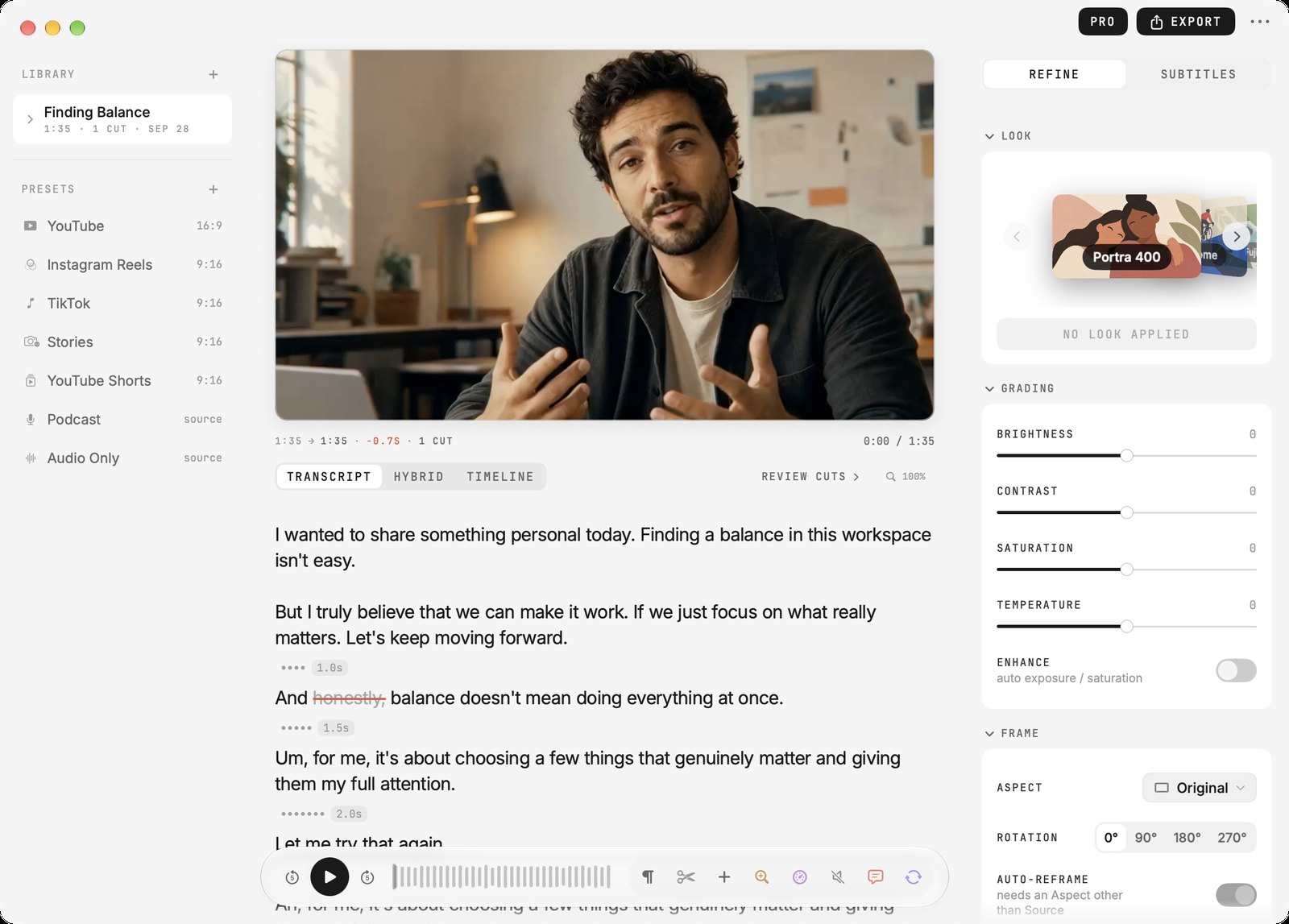
Task: Set rotation to 180°
Action: [x=1187, y=838]
